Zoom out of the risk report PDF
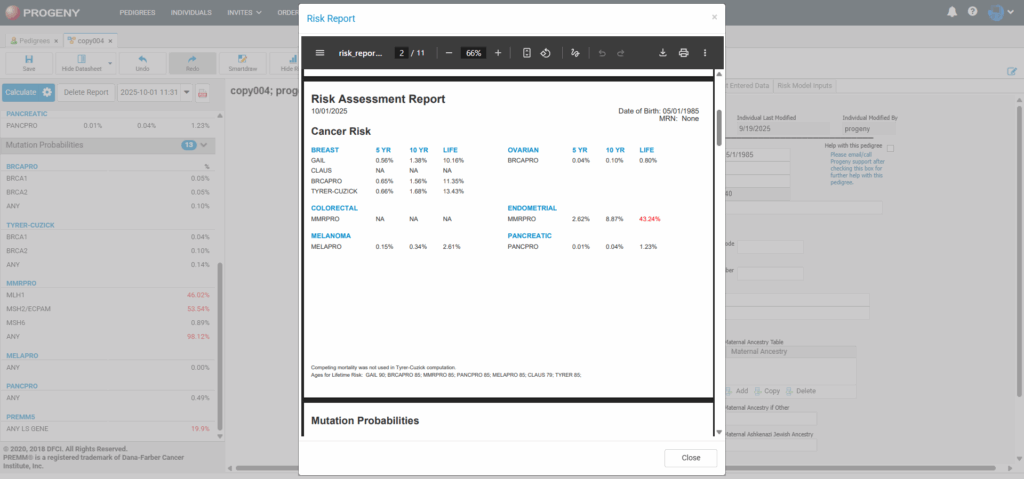Image resolution: width=1024 pixels, height=479 pixels. (x=449, y=53)
